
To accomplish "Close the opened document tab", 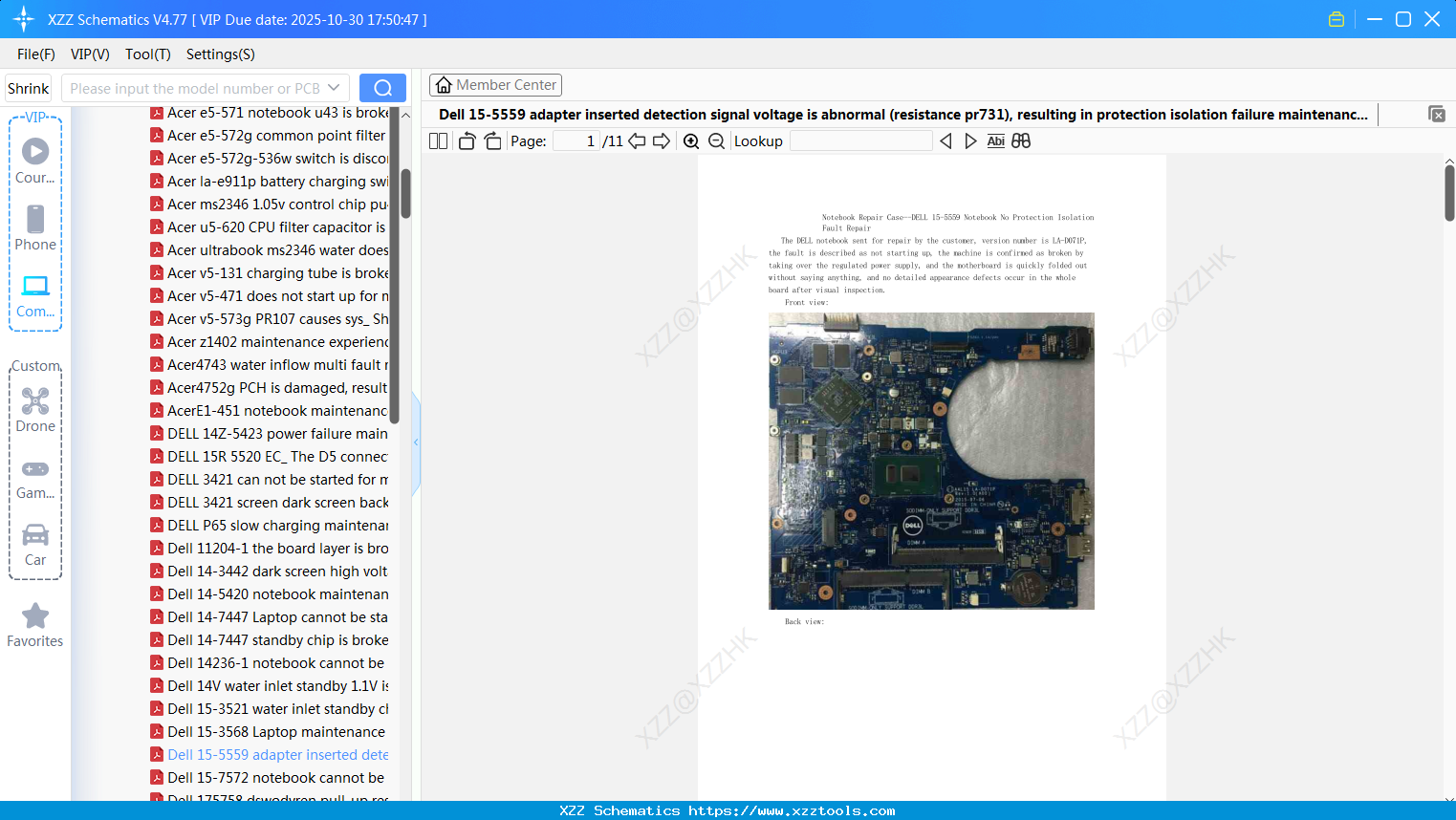I will pyautogui.click(x=1437, y=114).
